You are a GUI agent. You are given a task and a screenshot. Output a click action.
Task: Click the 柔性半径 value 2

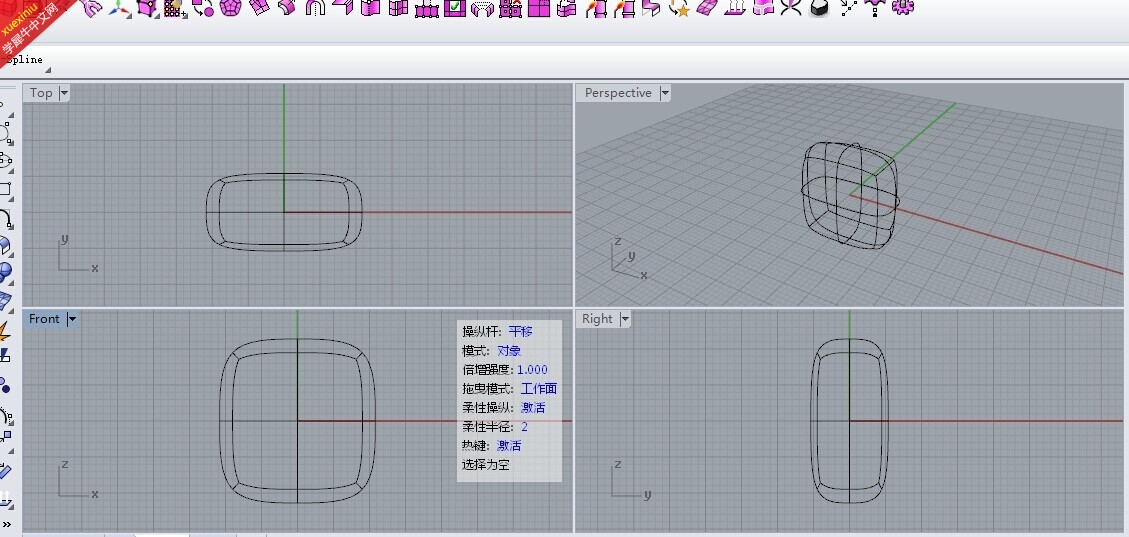[524, 427]
